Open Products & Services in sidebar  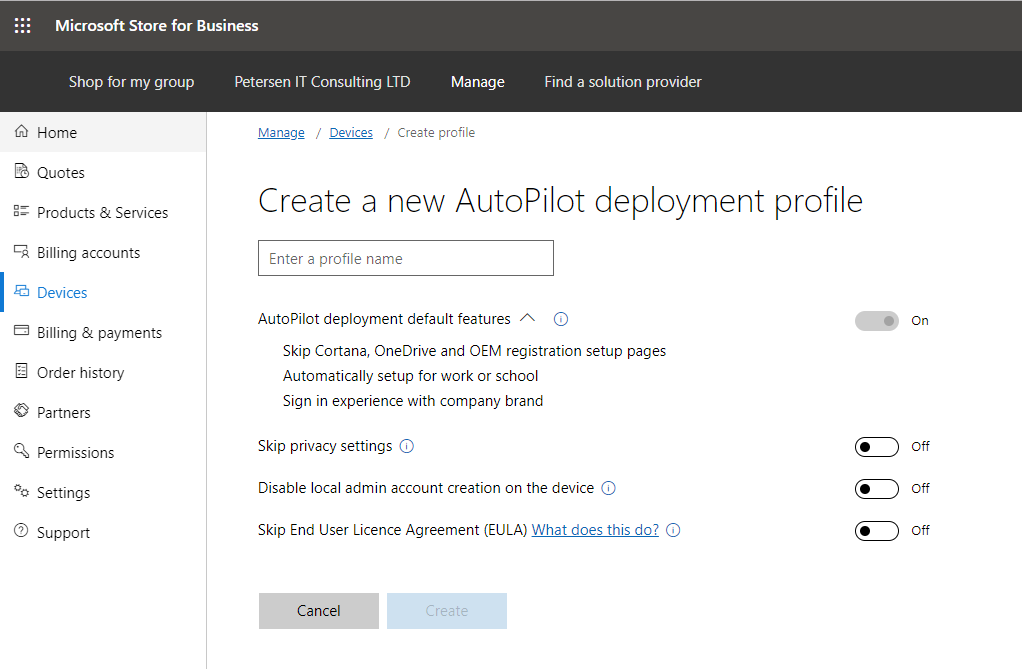103,213
